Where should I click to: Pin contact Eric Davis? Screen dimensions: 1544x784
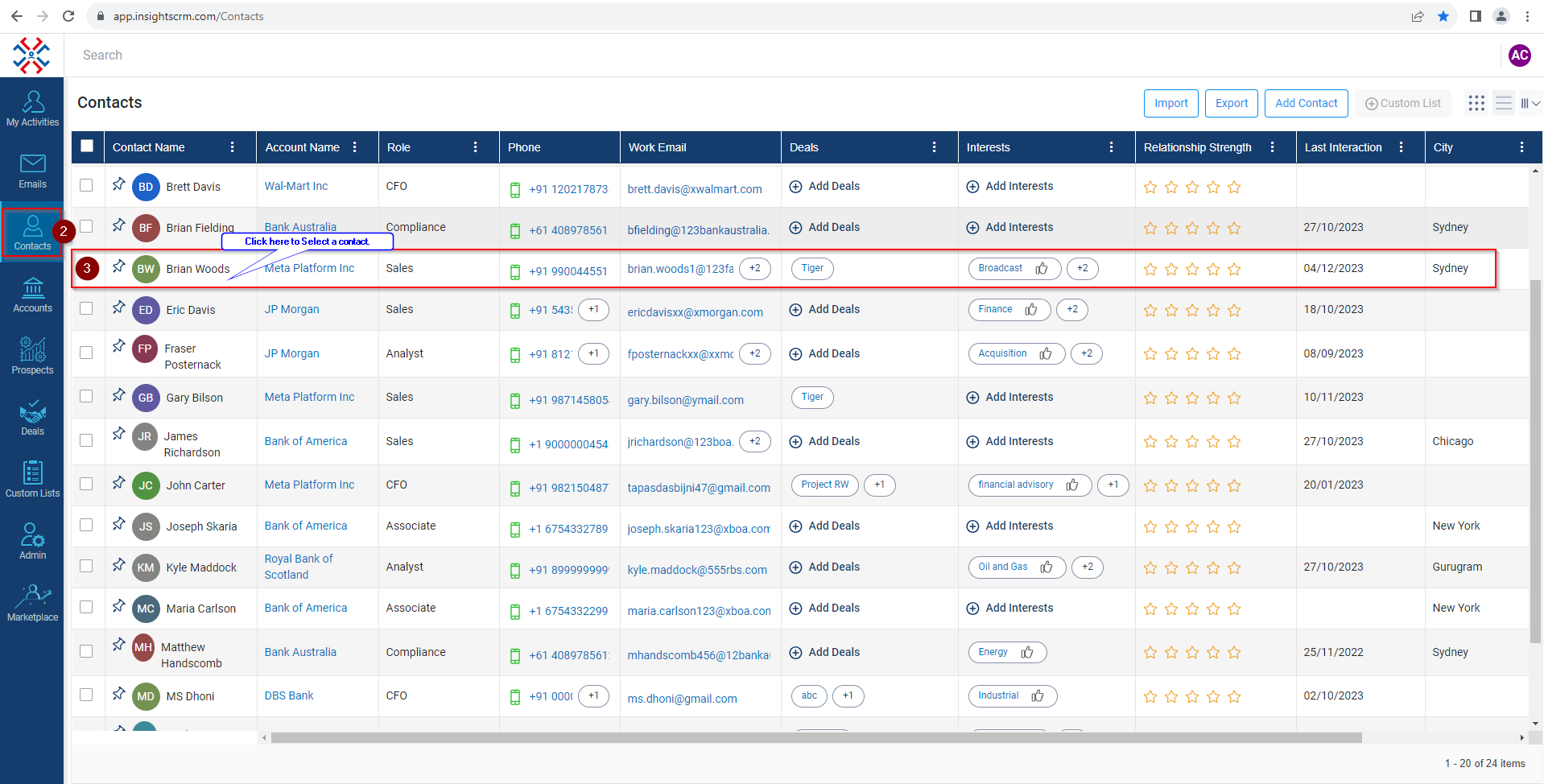[x=118, y=307]
